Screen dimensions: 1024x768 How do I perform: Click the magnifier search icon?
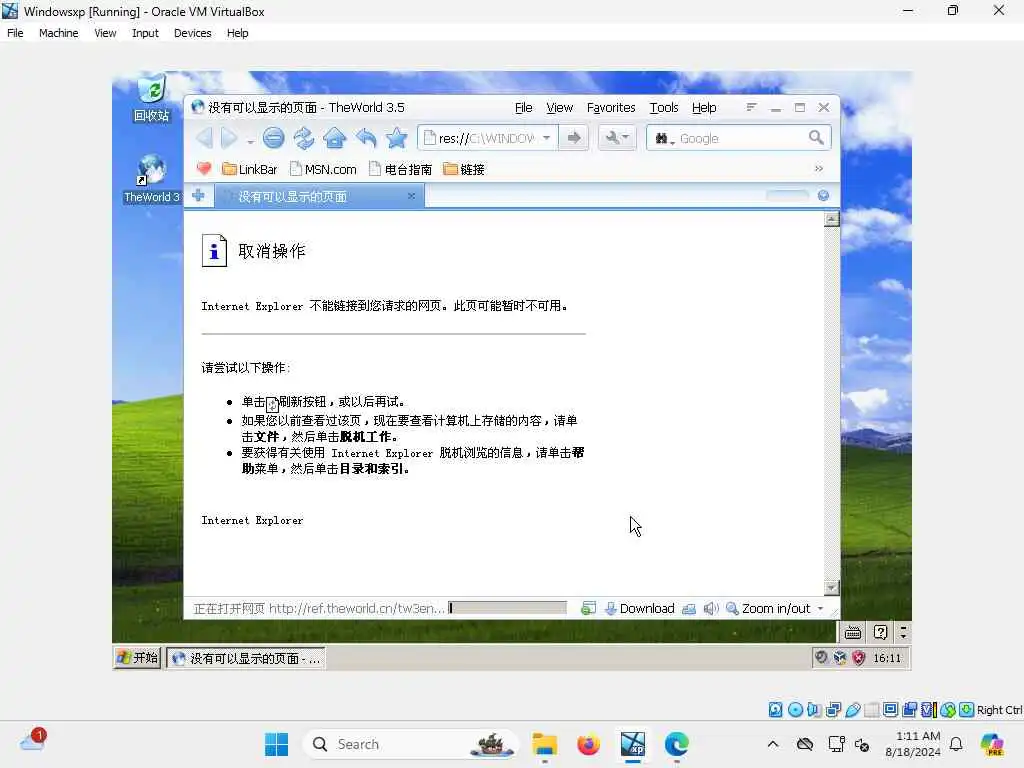pyautogui.click(x=816, y=137)
